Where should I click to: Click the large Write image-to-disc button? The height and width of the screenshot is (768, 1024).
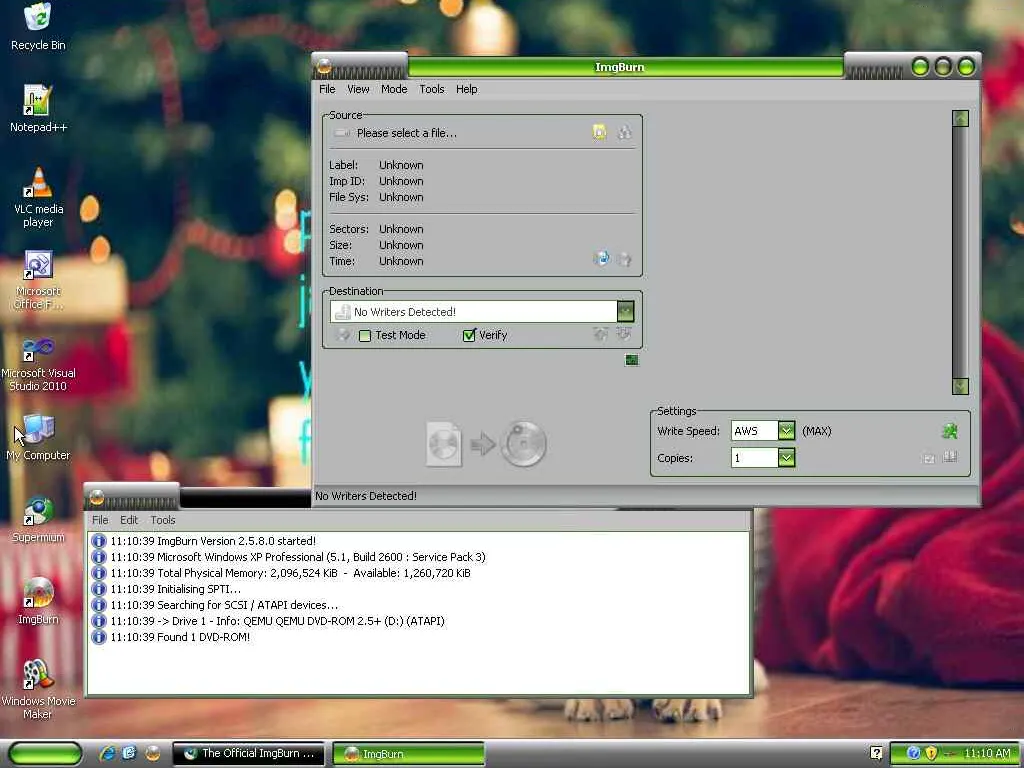pos(486,444)
